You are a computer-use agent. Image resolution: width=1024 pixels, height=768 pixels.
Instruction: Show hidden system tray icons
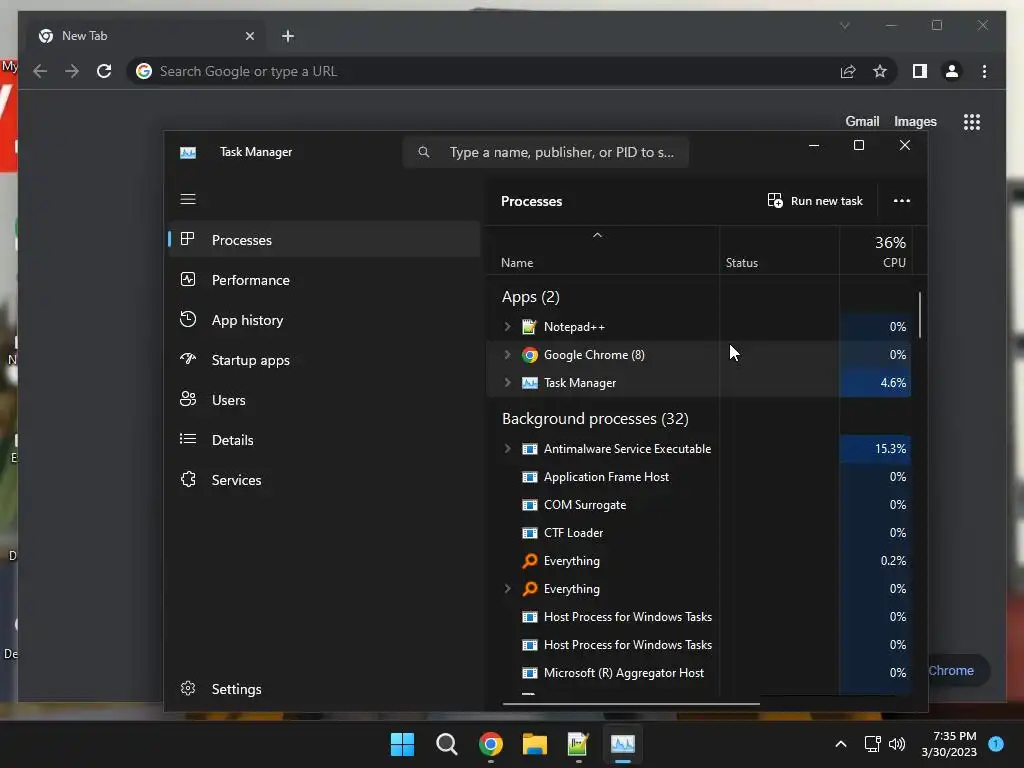point(840,744)
